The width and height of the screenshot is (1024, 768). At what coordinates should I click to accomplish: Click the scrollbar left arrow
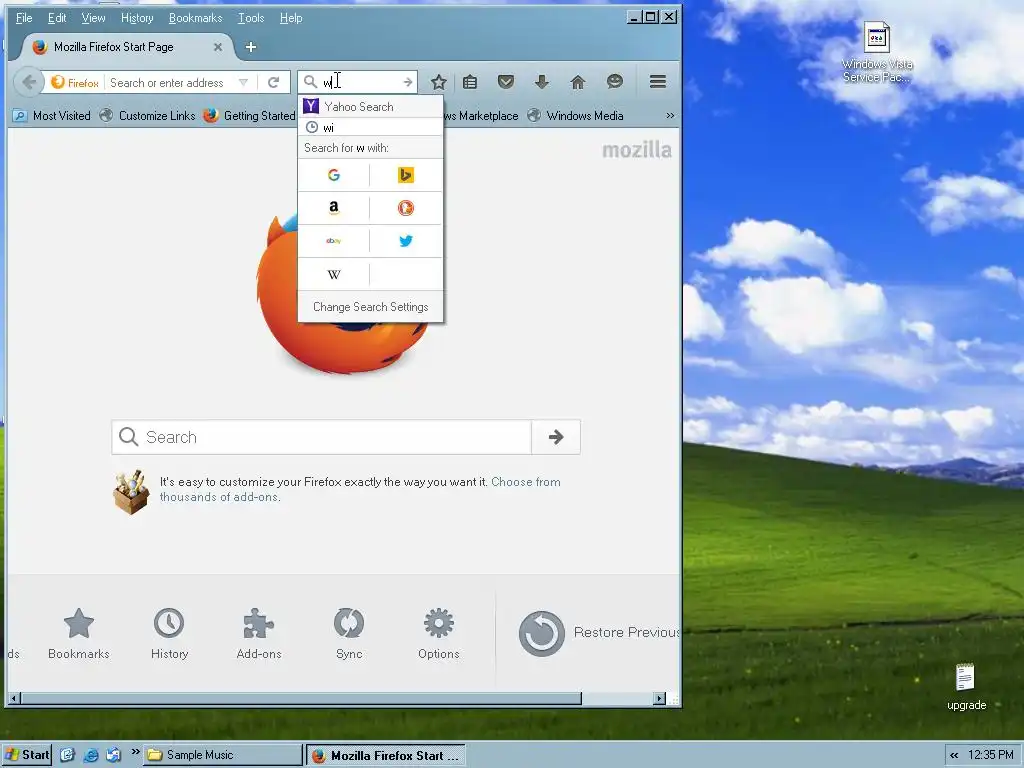(14, 698)
